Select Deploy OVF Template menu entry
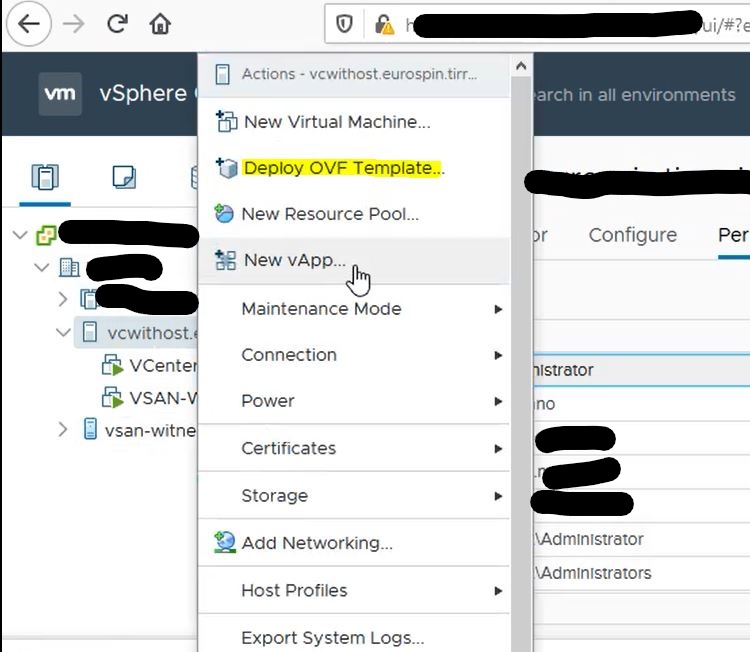This screenshot has height=652, width=750. pos(354,168)
